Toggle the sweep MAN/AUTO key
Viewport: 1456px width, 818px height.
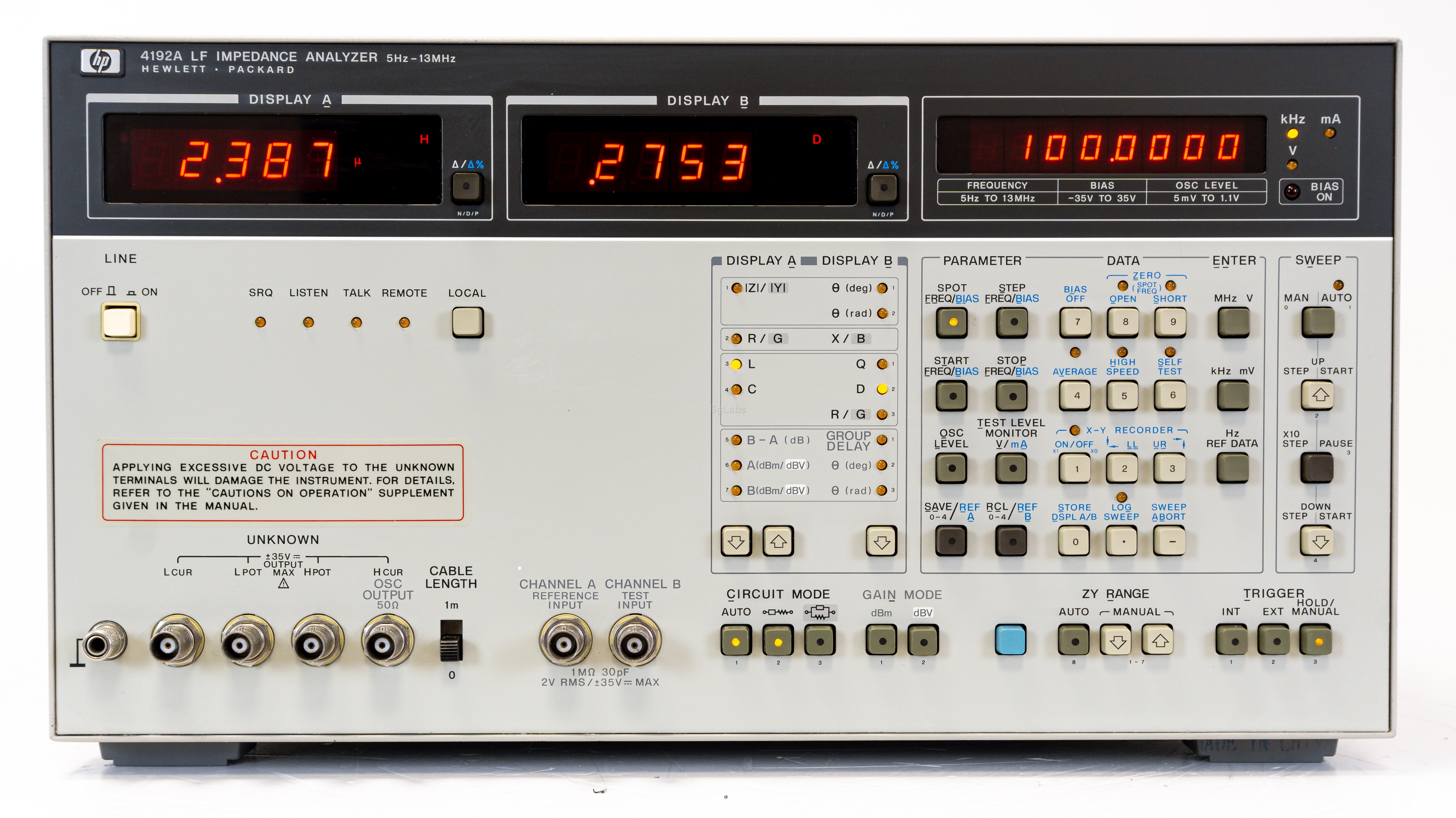coord(1319,322)
